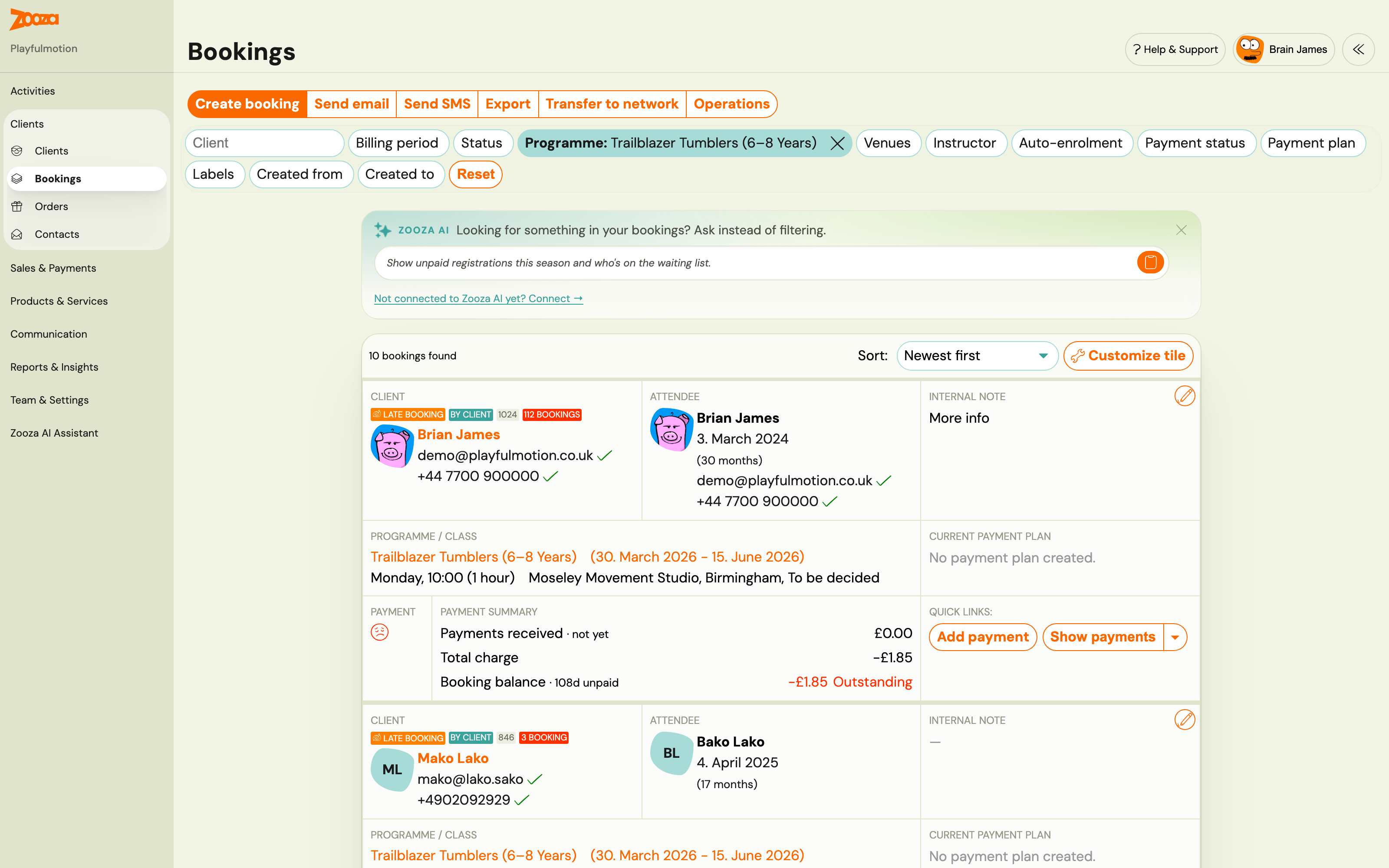
Task: Click the 112 Bookings red badge
Action: (x=552, y=414)
